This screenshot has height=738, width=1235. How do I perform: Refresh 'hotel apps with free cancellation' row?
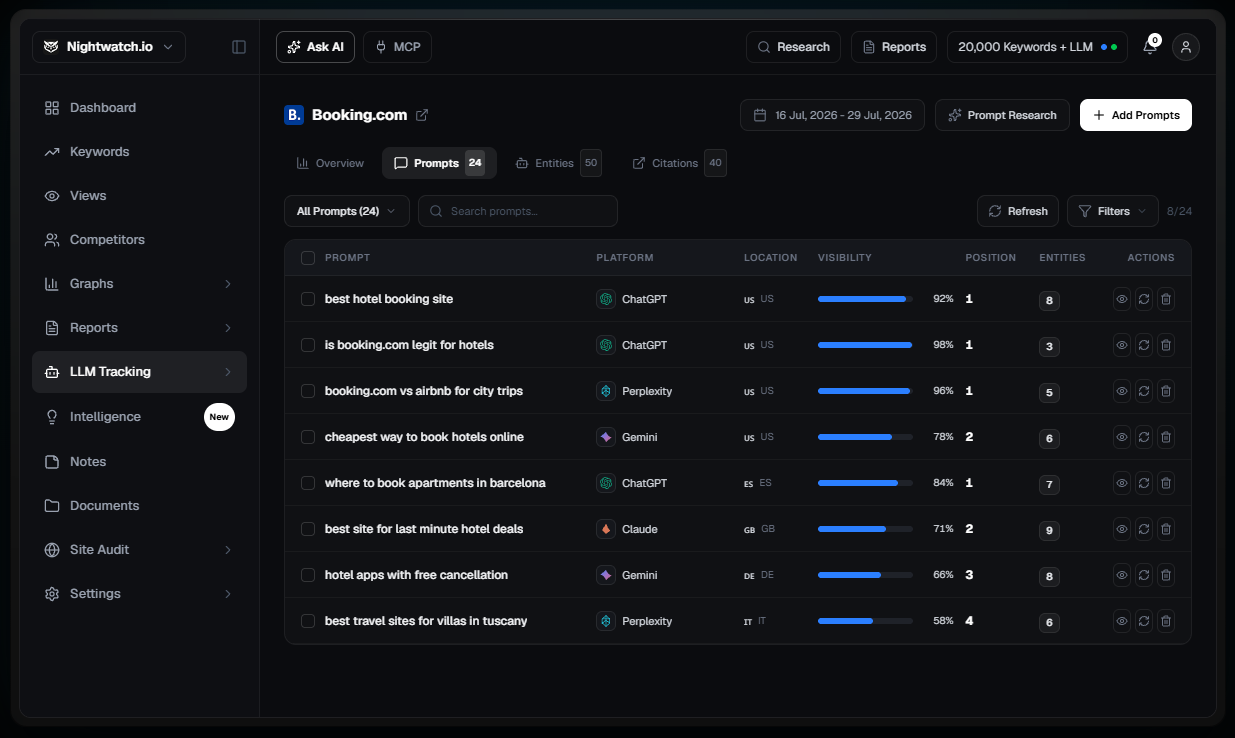point(1144,575)
